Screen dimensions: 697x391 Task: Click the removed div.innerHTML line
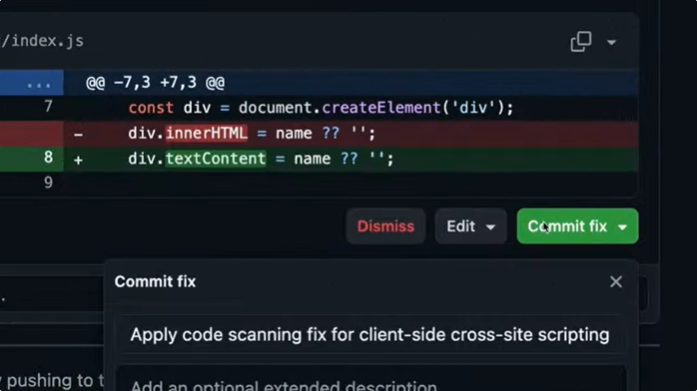pyautogui.click(x=319, y=133)
